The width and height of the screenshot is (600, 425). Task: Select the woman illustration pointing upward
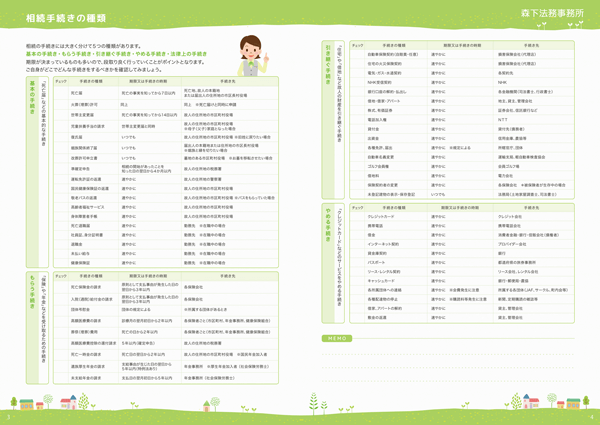click(x=253, y=56)
